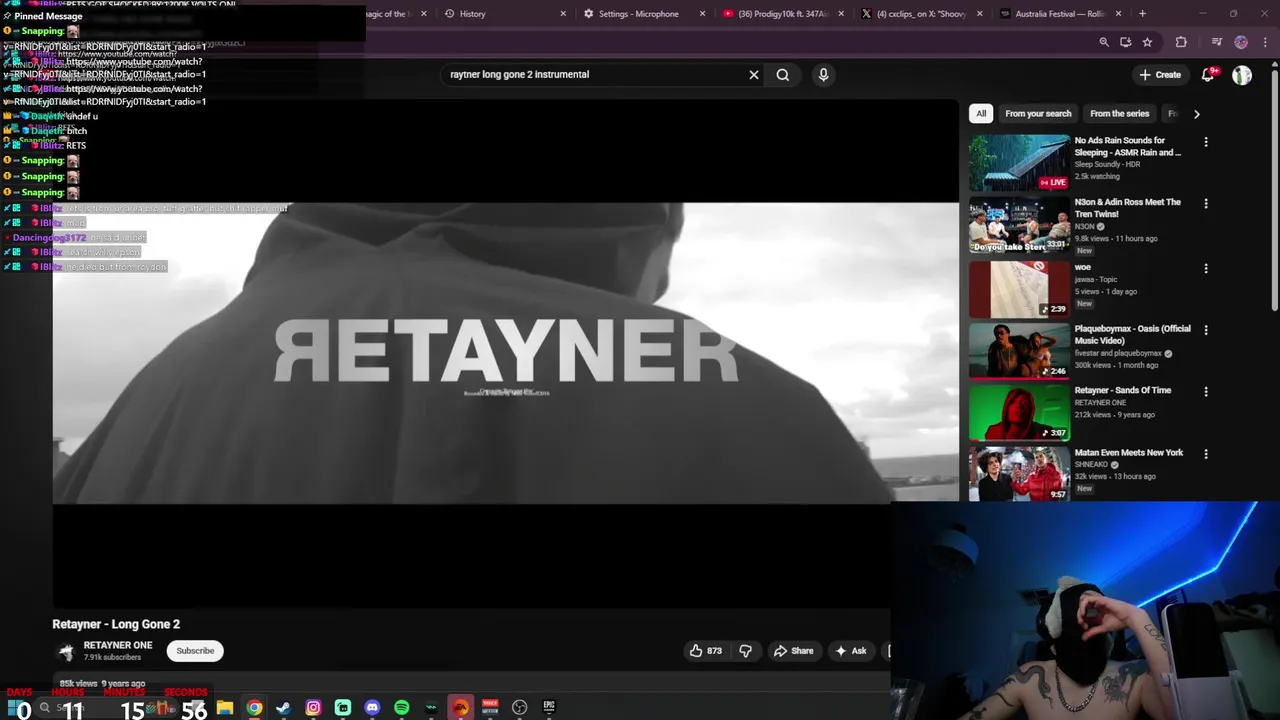Start voice search with the microphone icon
Screen dimensions: 1280x720
(823, 74)
